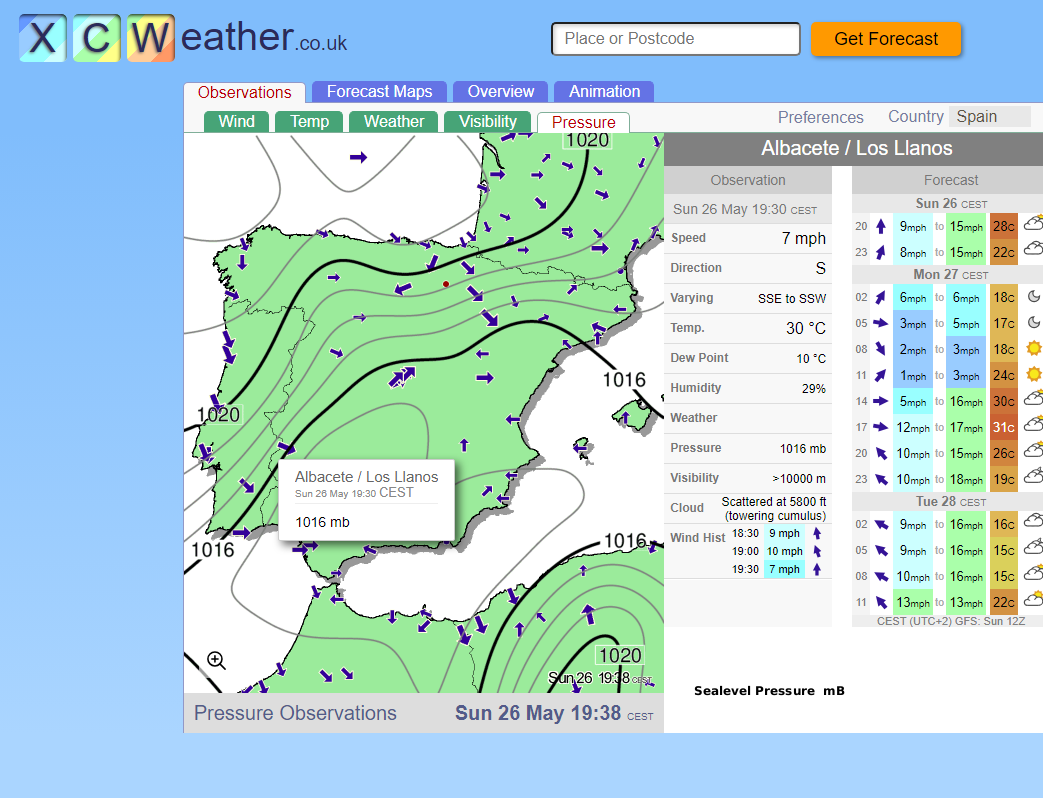Switch to the Temp map tab
Screen dimensions: 1043x798
pos(309,122)
